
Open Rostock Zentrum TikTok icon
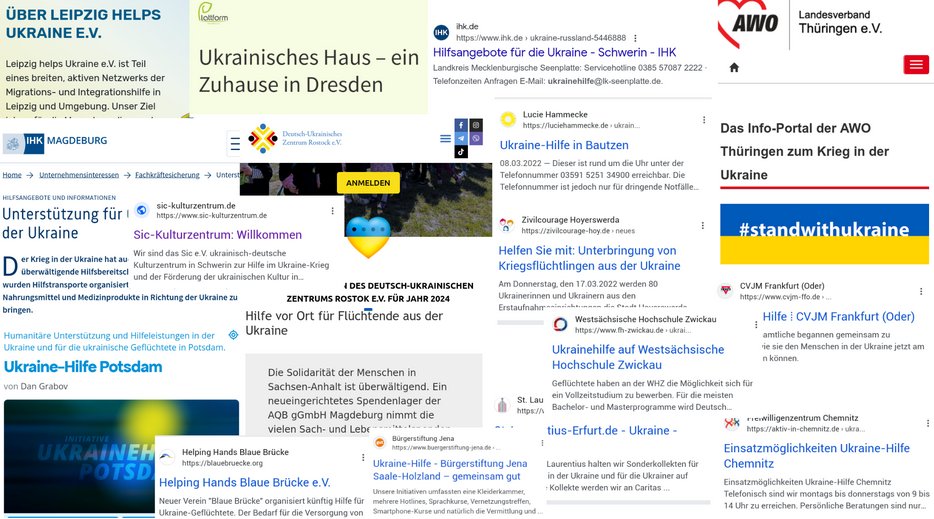click(x=461, y=152)
